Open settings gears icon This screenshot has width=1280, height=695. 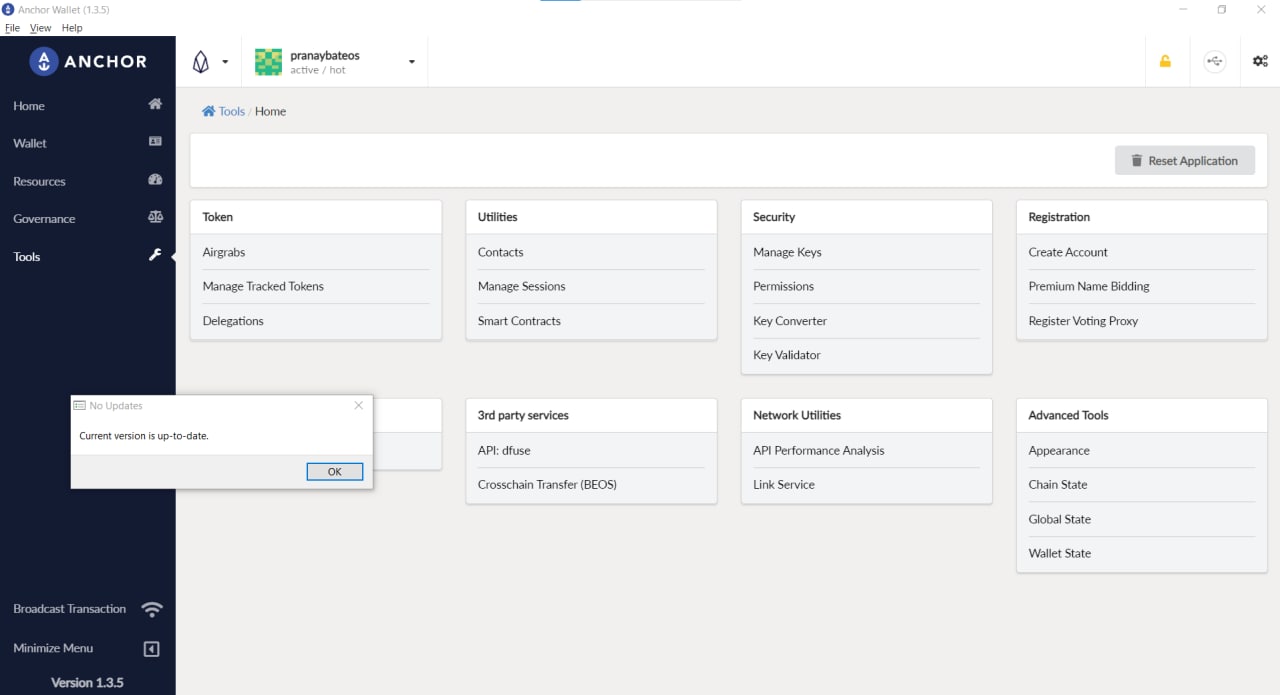(1260, 61)
